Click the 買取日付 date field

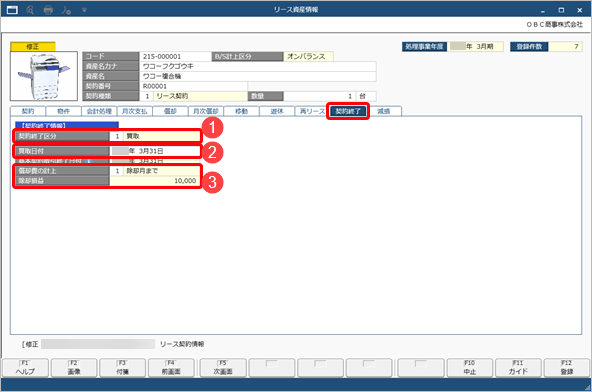tap(155, 151)
